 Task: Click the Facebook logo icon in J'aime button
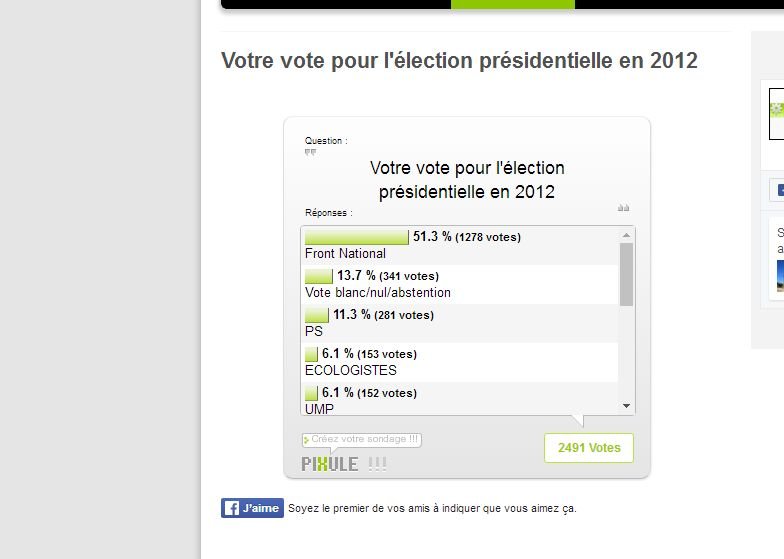tap(231, 508)
